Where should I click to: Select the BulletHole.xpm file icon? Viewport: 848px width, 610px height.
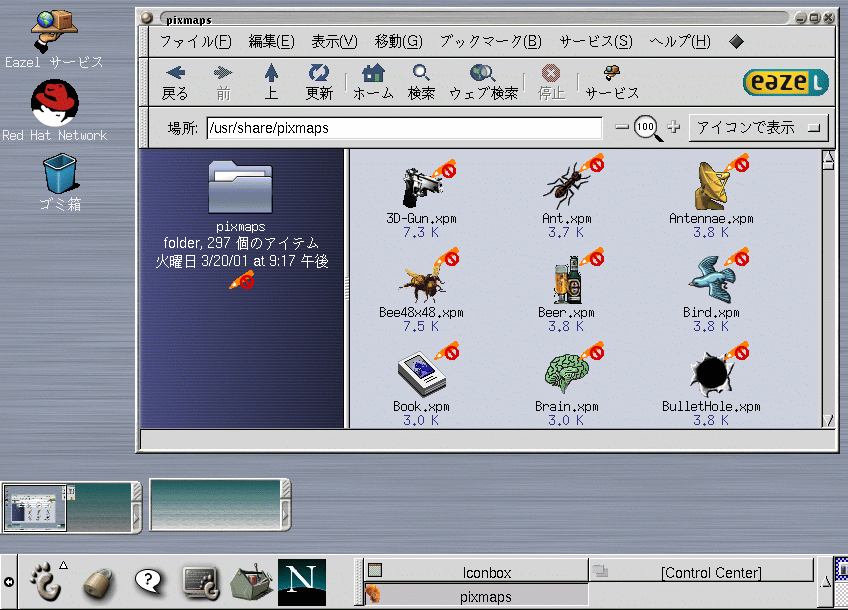[x=711, y=374]
